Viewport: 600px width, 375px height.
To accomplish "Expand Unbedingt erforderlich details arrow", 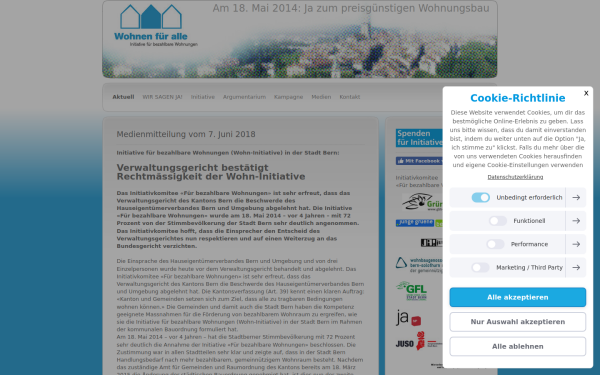I will click(576, 197).
